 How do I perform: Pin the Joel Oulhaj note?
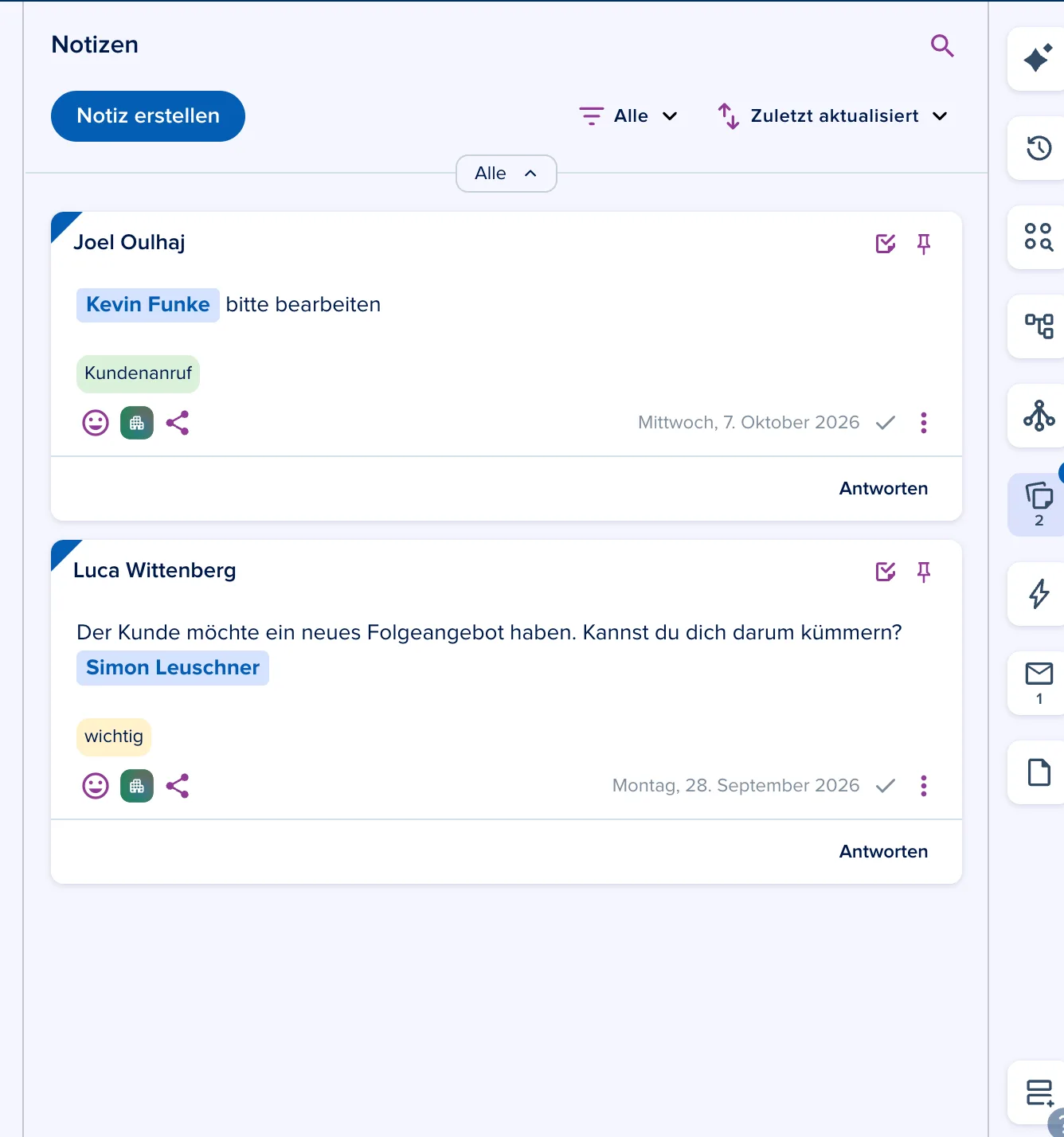924,244
